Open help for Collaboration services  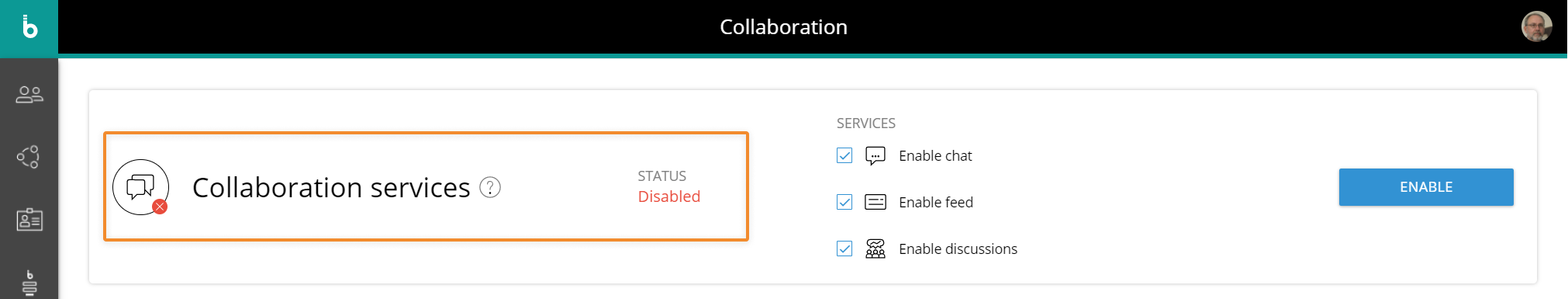pos(490,187)
